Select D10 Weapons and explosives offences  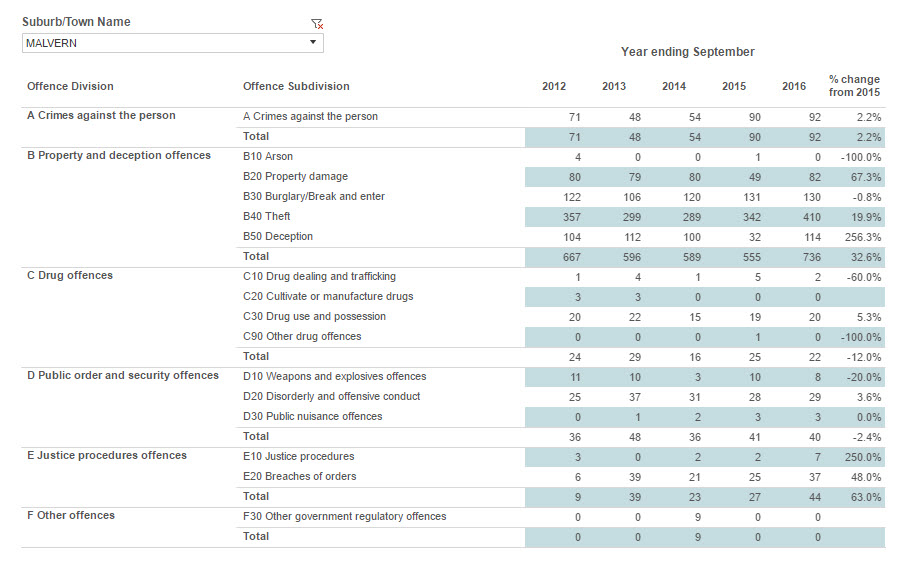pos(335,376)
